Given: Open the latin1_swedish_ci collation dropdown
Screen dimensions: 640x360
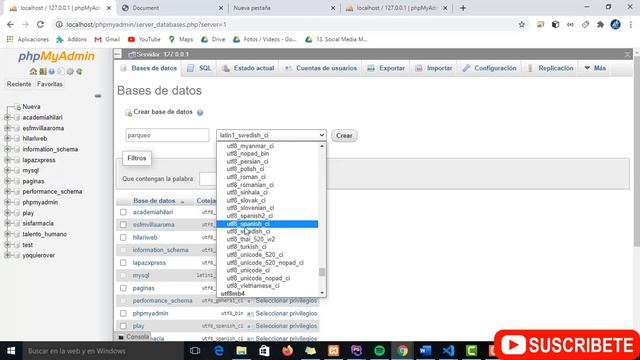Looking at the screenshot, I should [x=271, y=135].
